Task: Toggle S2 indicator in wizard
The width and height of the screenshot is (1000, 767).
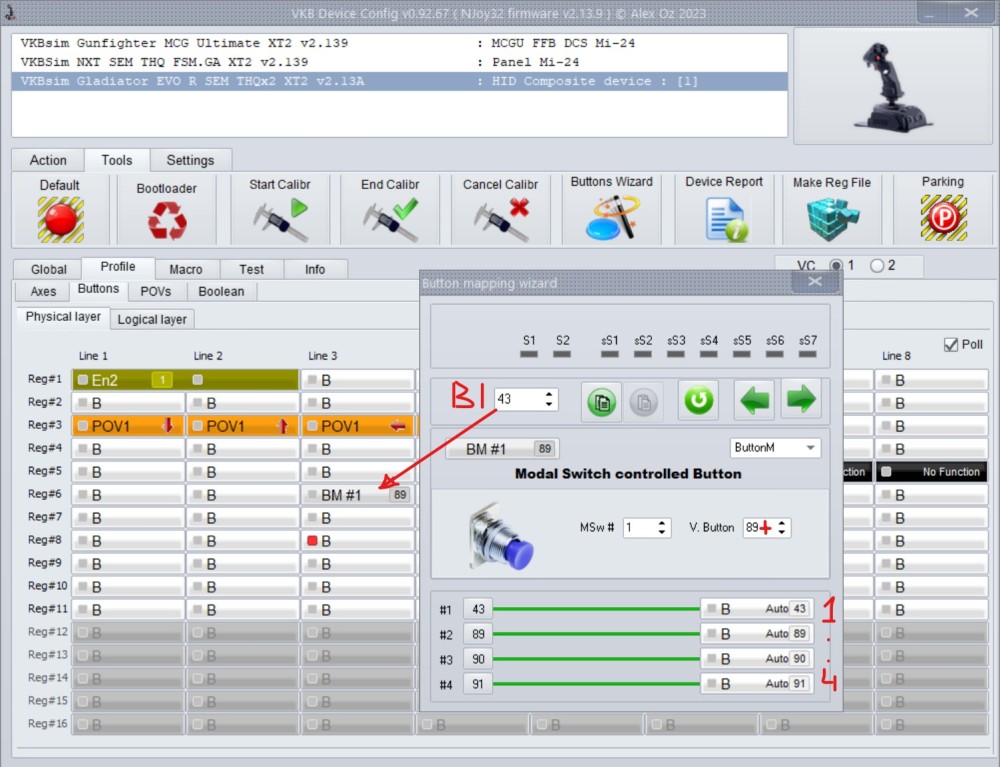Action: 562,354
